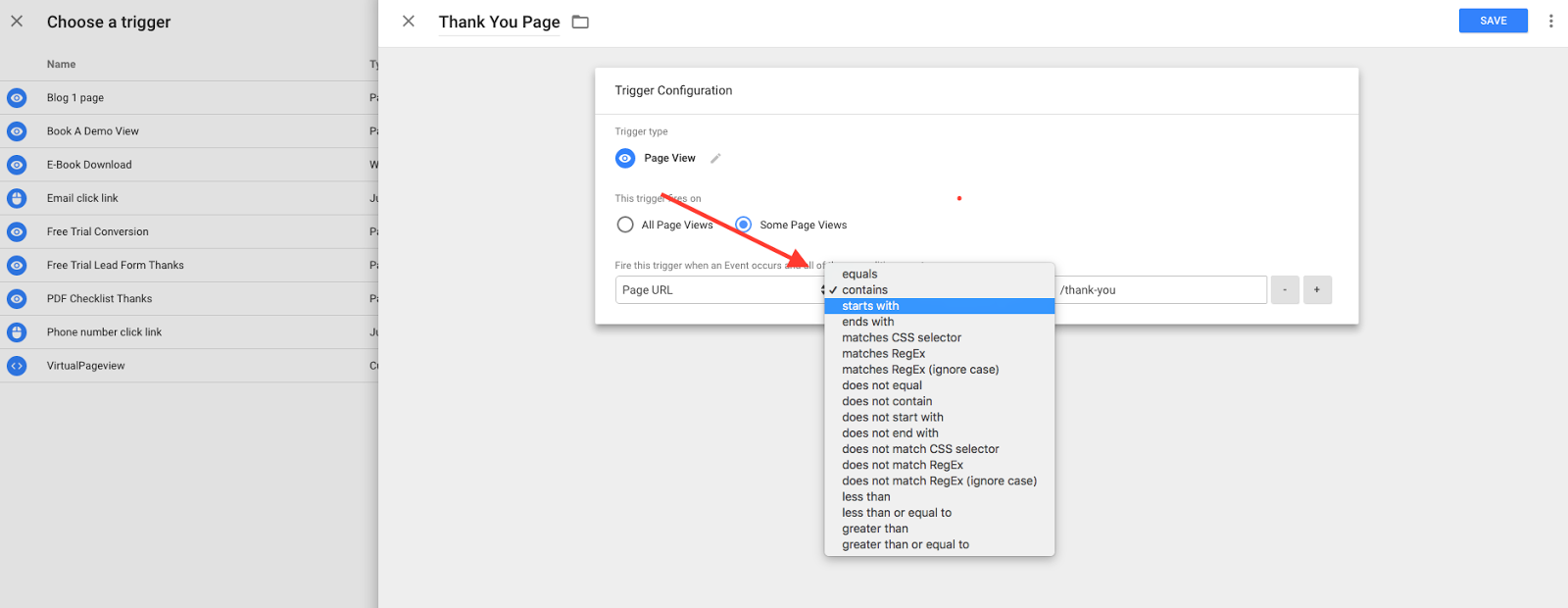Click the folder icon next to Thank You Page

coord(580,22)
